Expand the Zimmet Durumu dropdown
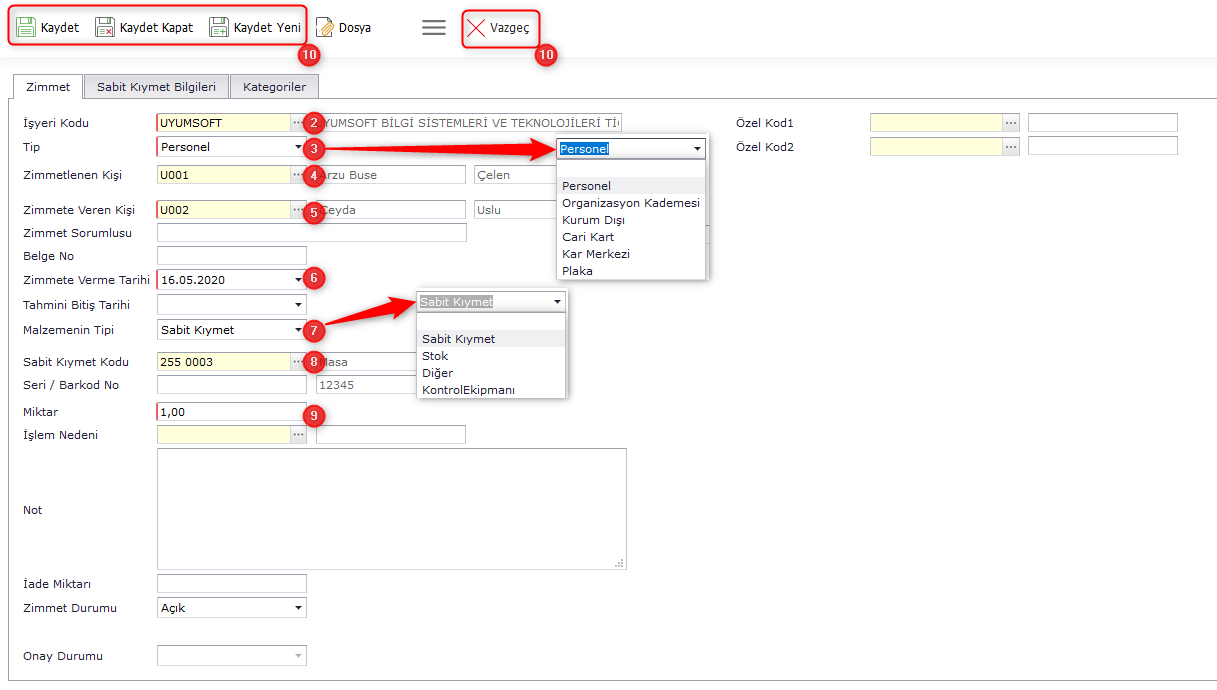Viewport: 1217px width, 690px height. (298, 608)
